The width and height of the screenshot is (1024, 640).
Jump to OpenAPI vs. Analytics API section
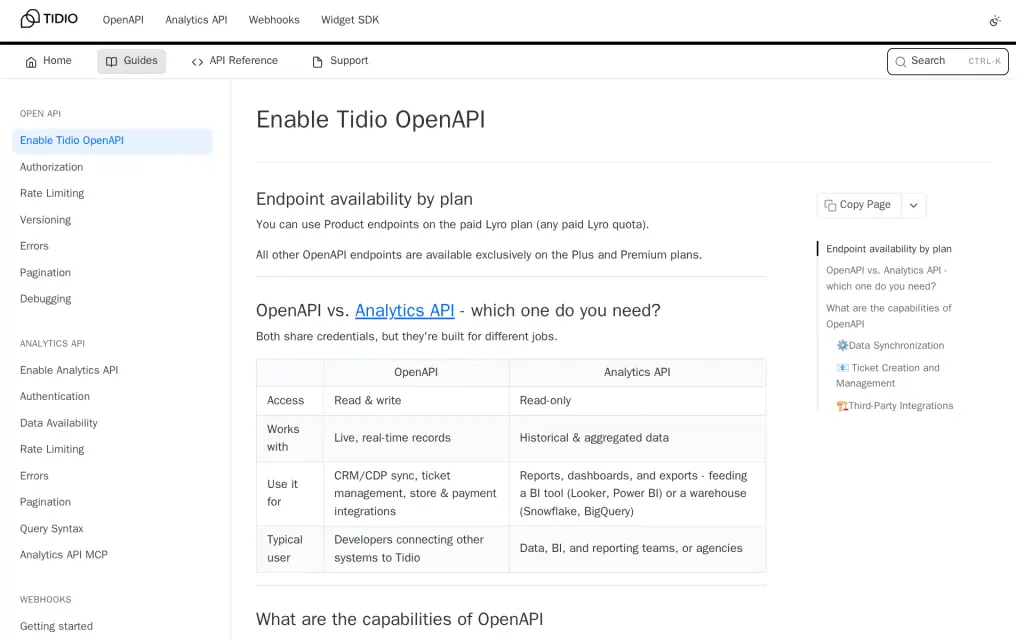pos(886,278)
